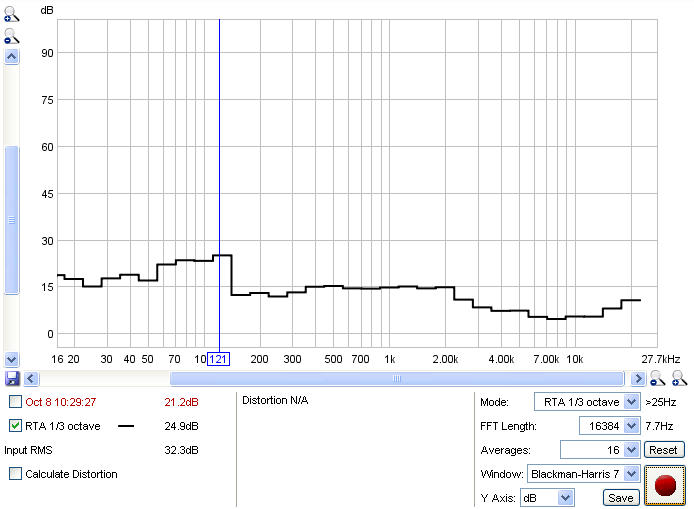694x509 pixels.
Task: Click the 21.2dB trace value
Action: tap(181, 402)
